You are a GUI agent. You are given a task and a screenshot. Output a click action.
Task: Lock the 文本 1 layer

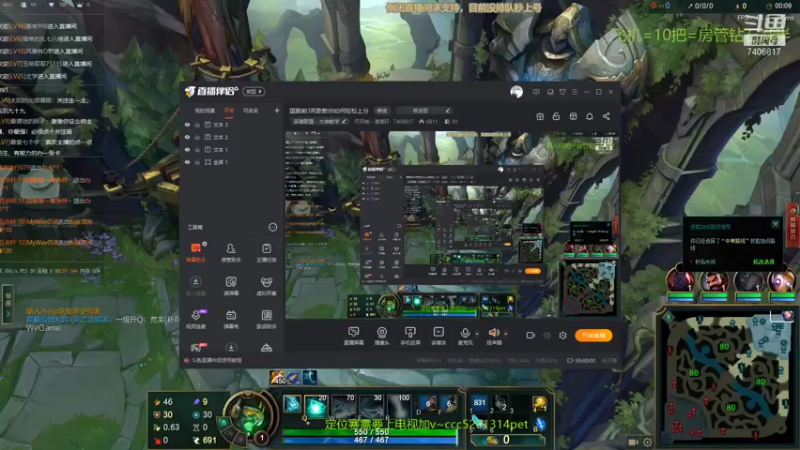[197, 149]
